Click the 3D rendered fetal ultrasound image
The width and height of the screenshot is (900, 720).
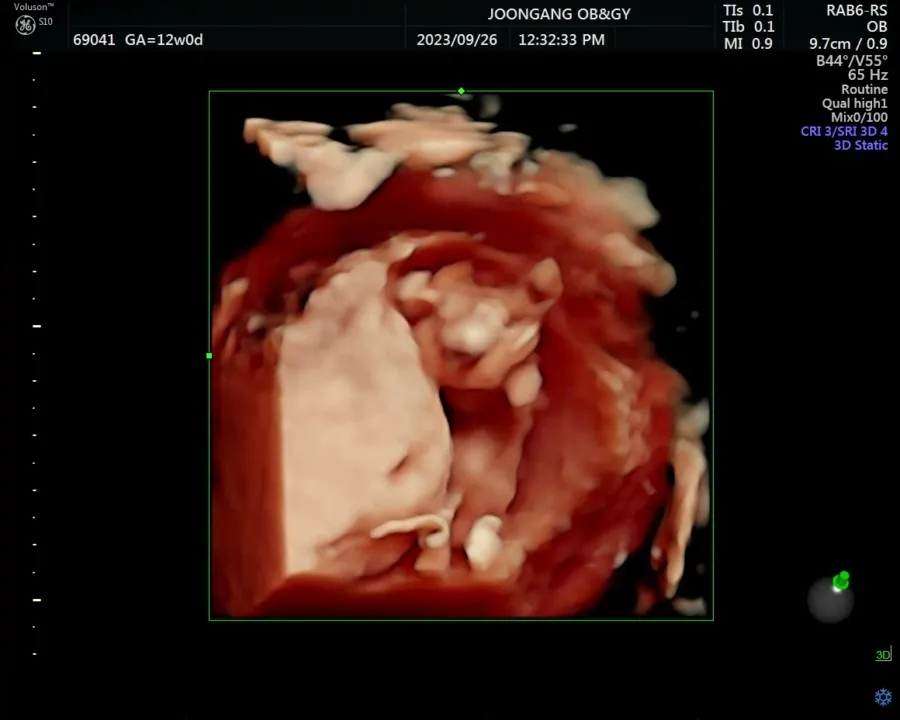[461, 355]
